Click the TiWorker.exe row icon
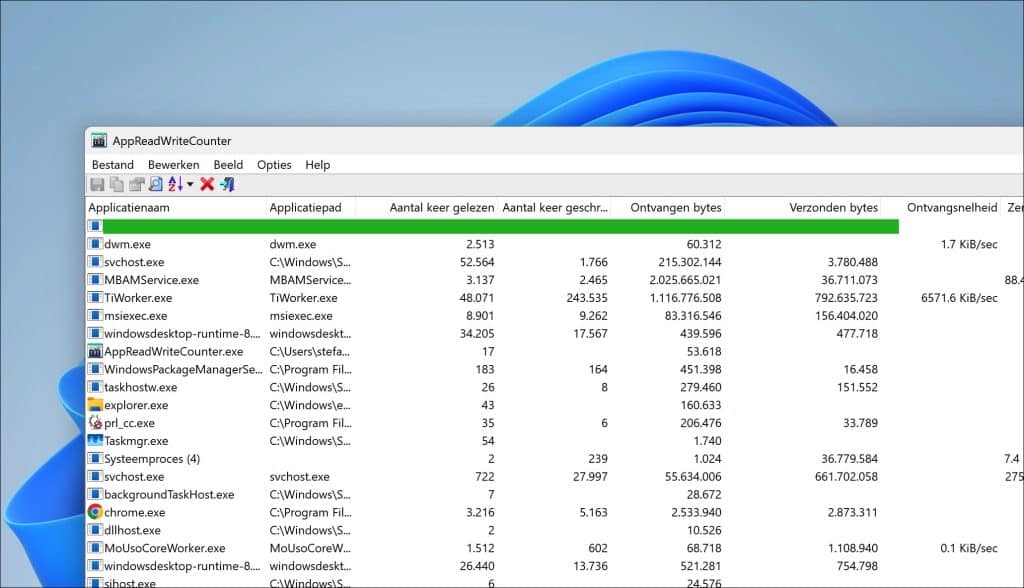This screenshot has height=588, width=1024. (95, 297)
